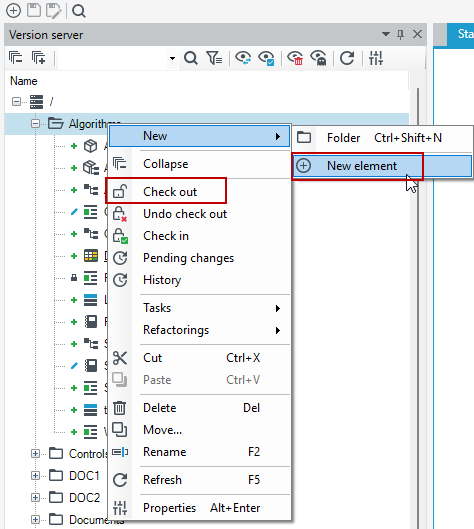
Task: Toggle the eye with ghost filter icon
Action: 318,58
